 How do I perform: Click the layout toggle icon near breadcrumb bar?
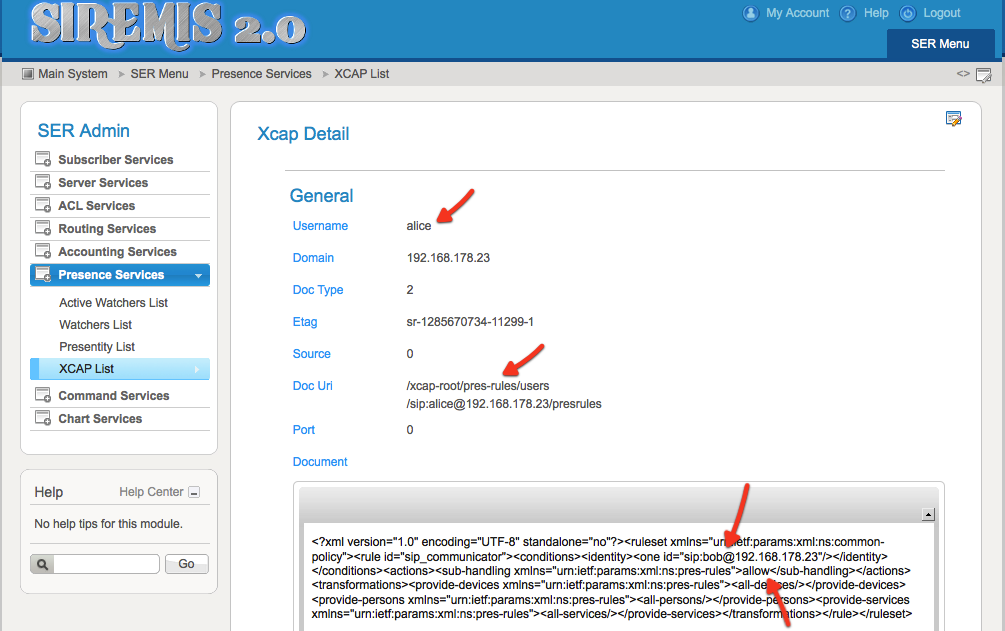[x=983, y=75]
